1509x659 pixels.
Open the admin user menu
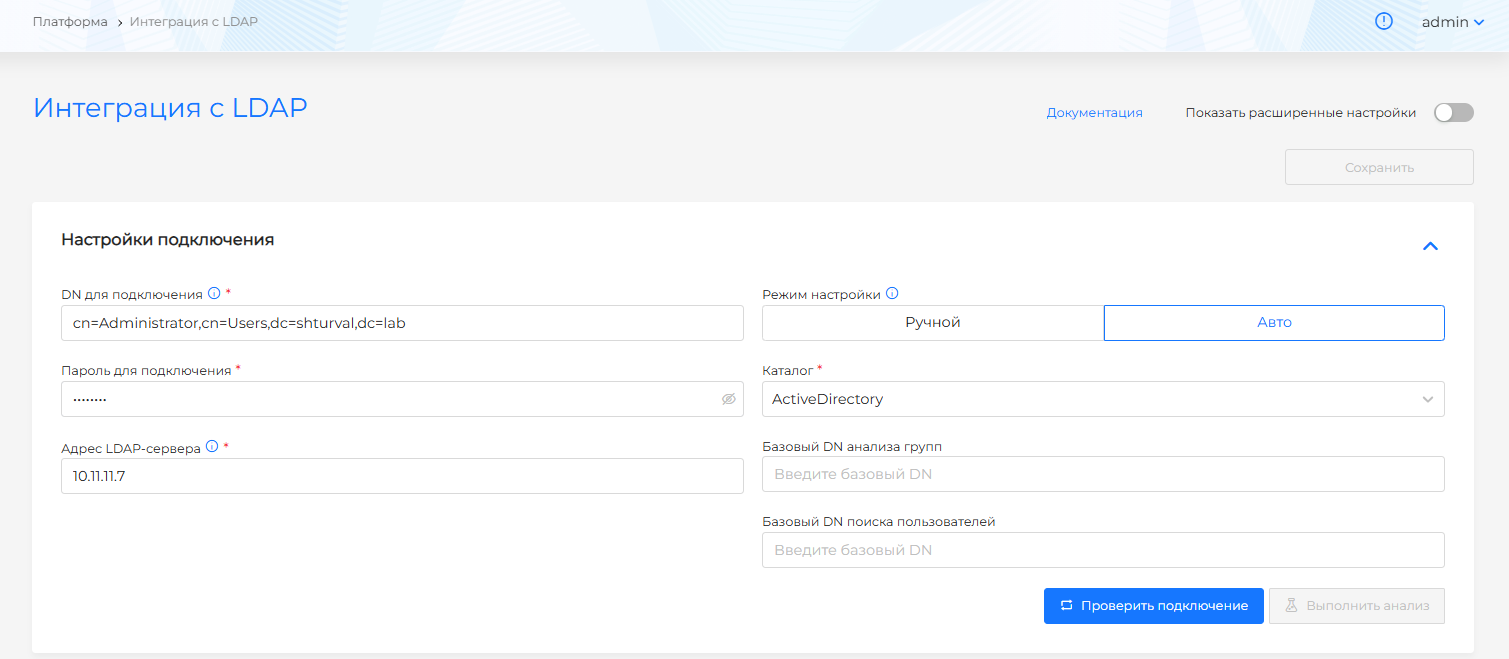1452,22
